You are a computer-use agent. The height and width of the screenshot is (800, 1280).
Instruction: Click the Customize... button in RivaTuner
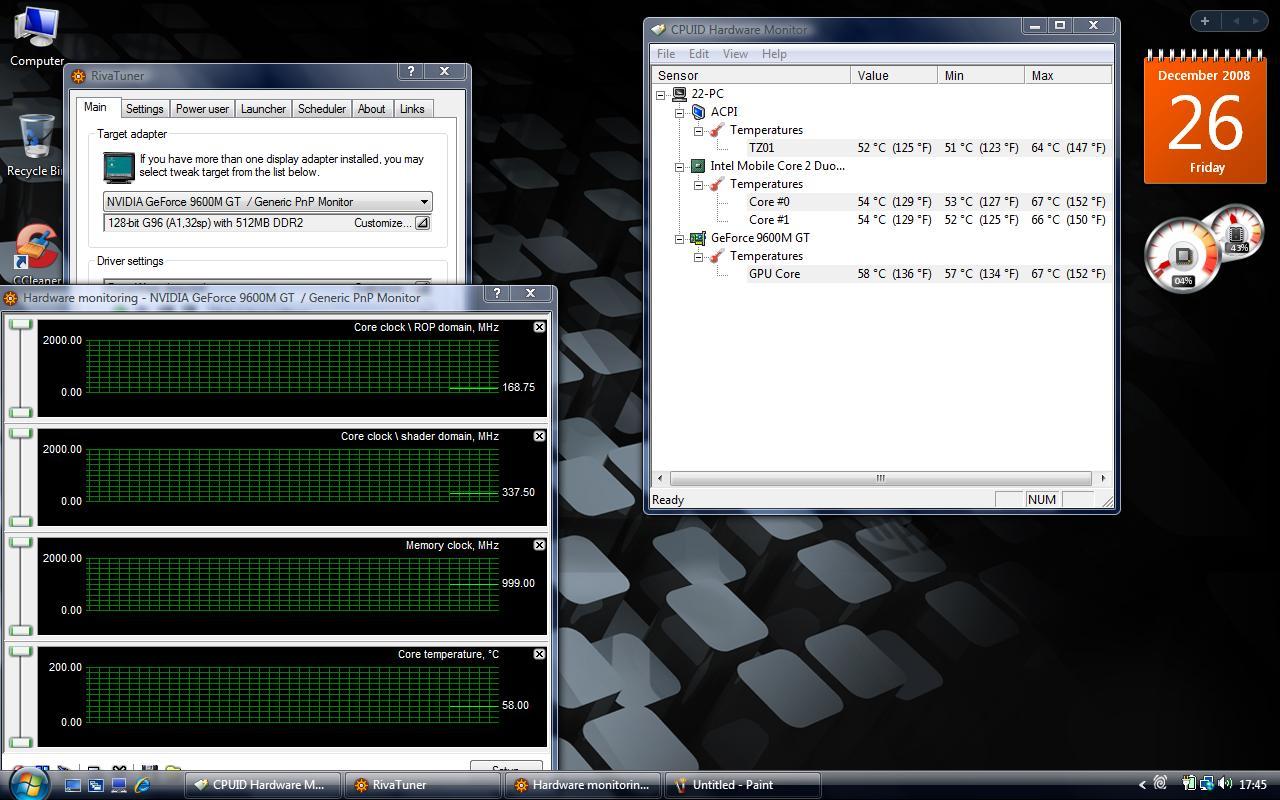tap(382, 223)
